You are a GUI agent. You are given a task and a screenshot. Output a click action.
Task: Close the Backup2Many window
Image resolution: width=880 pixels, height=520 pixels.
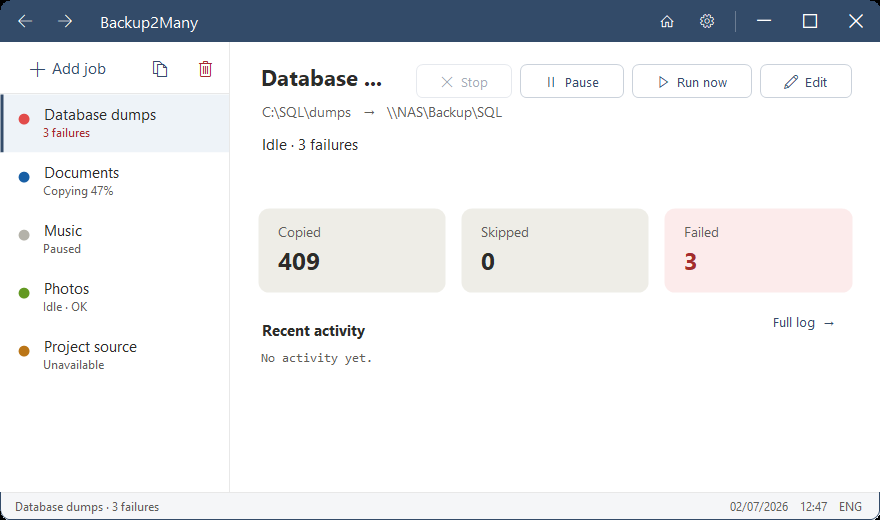point(855,21)
